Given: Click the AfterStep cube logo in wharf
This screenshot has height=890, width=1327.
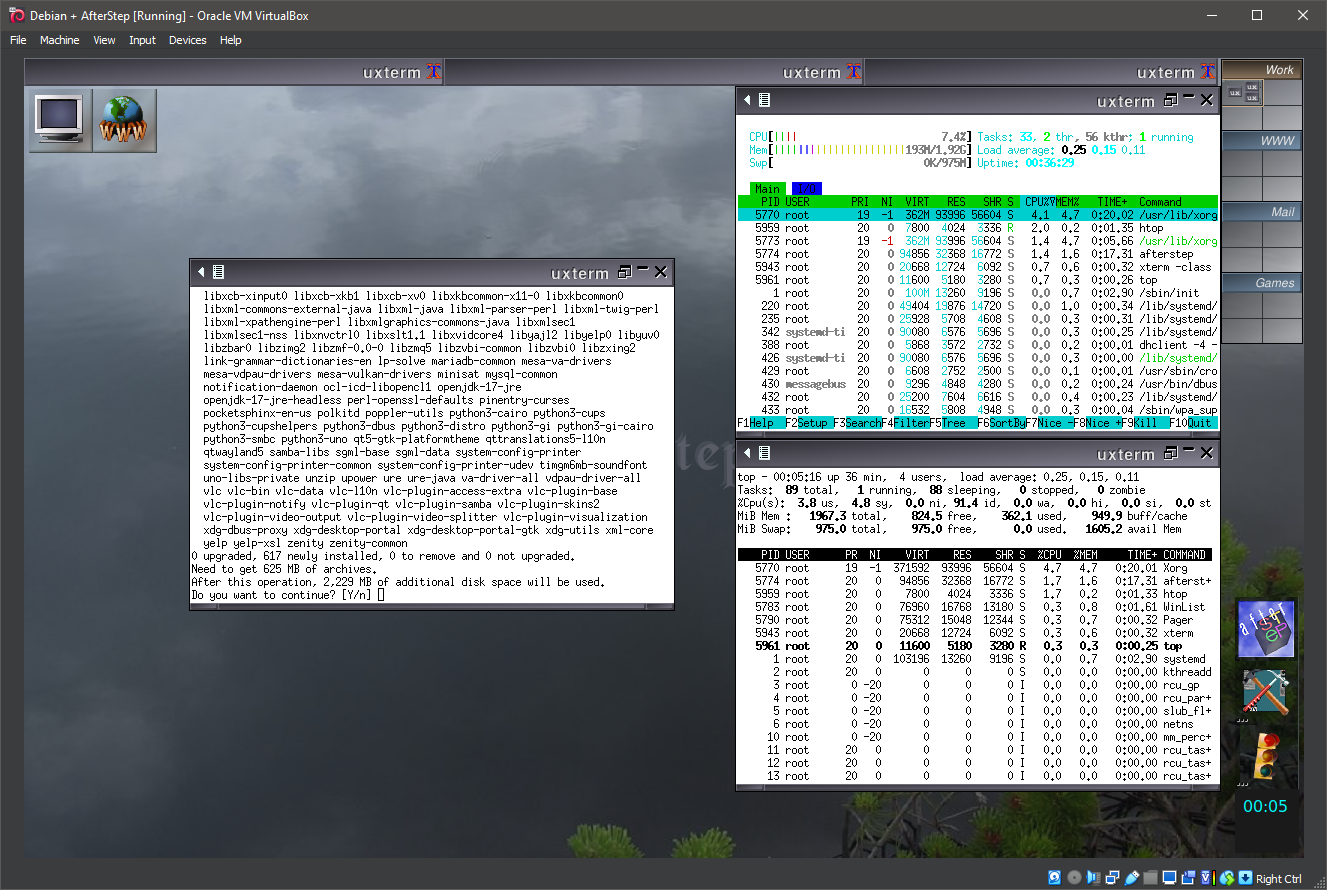Looking at the screenshot, I should [x=1265, y=629].
